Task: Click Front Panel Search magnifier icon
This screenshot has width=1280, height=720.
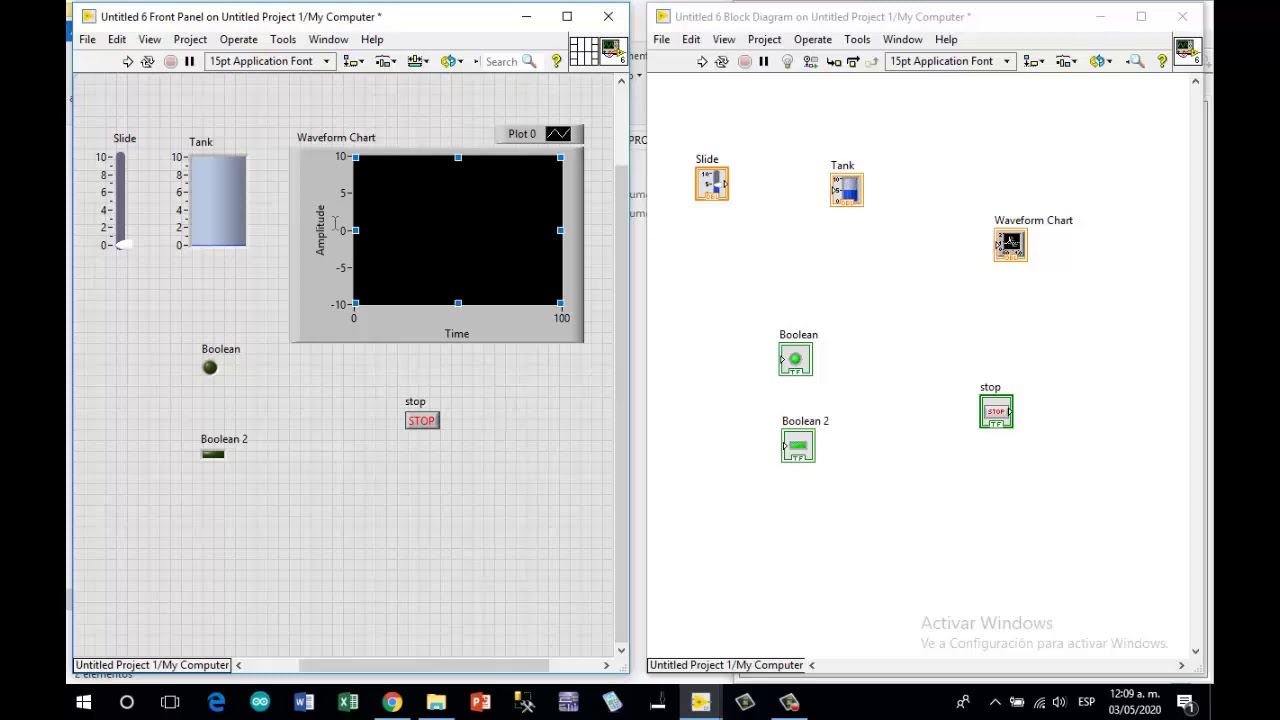Action: point(529,62)
